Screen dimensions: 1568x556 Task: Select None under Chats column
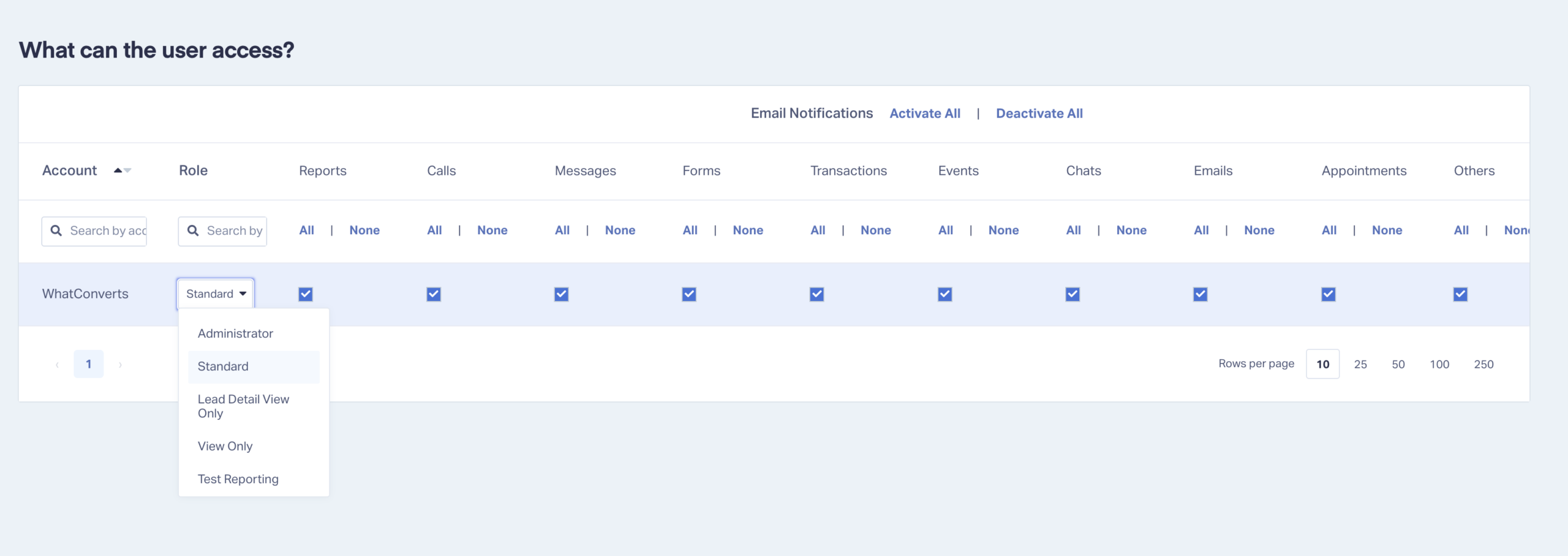pyautogui.click(x=1131, y=230)
